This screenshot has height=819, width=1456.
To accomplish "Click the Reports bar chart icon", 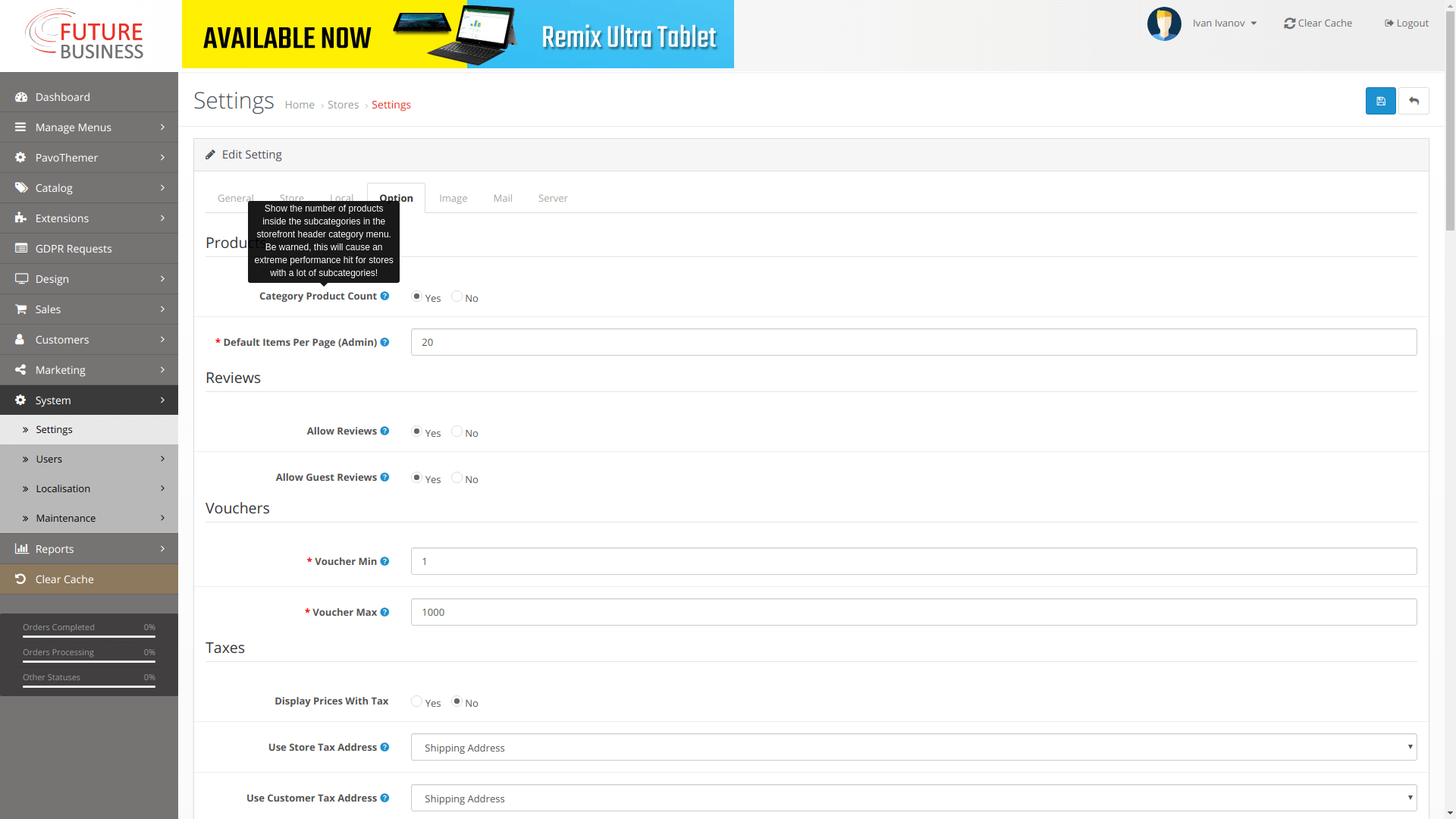I will (22, 548).
